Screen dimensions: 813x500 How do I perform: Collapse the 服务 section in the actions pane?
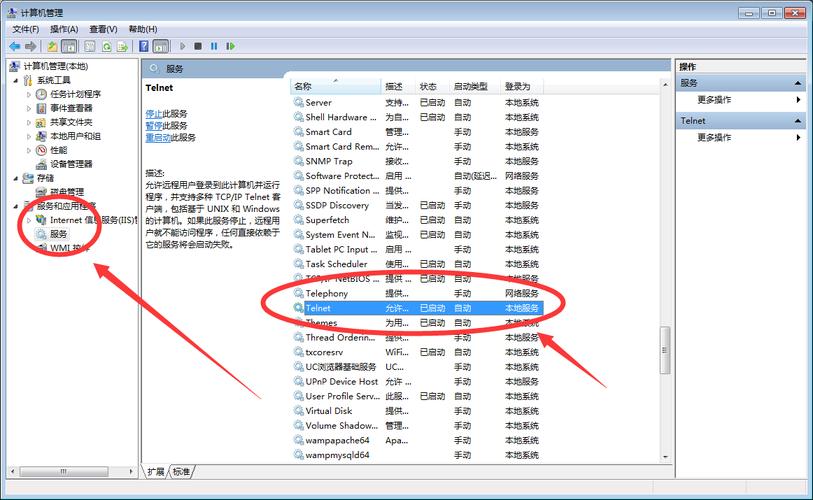[x=797, y=83]
